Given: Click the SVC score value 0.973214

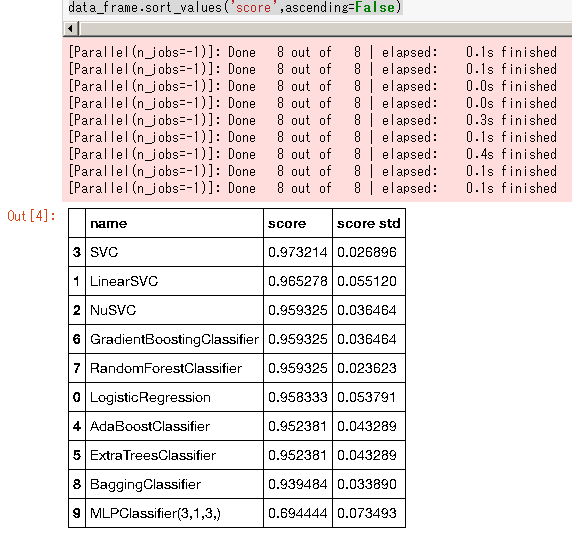Looking at the screenshot, I should point(298,252).
